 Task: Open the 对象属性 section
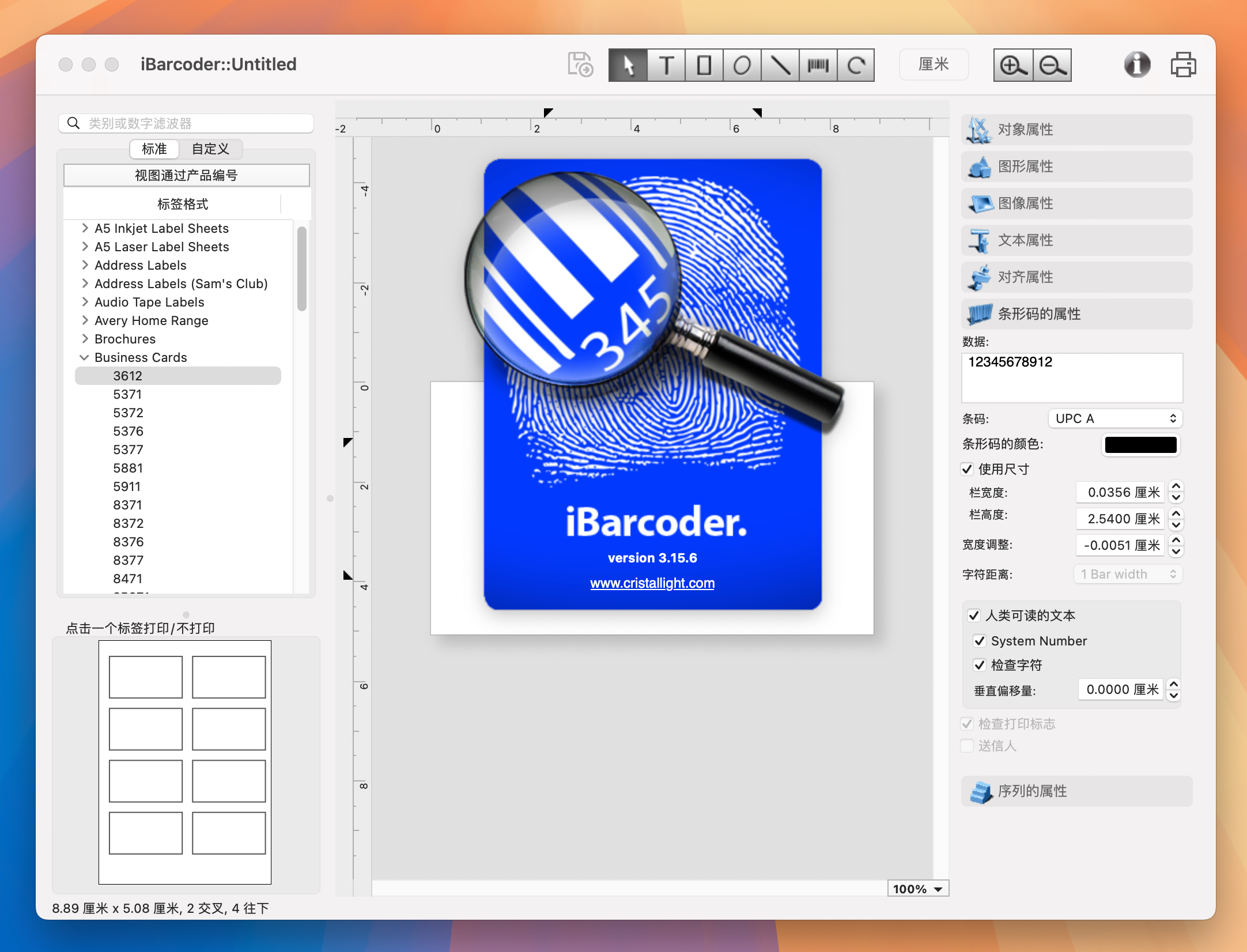pos(1076,130)
